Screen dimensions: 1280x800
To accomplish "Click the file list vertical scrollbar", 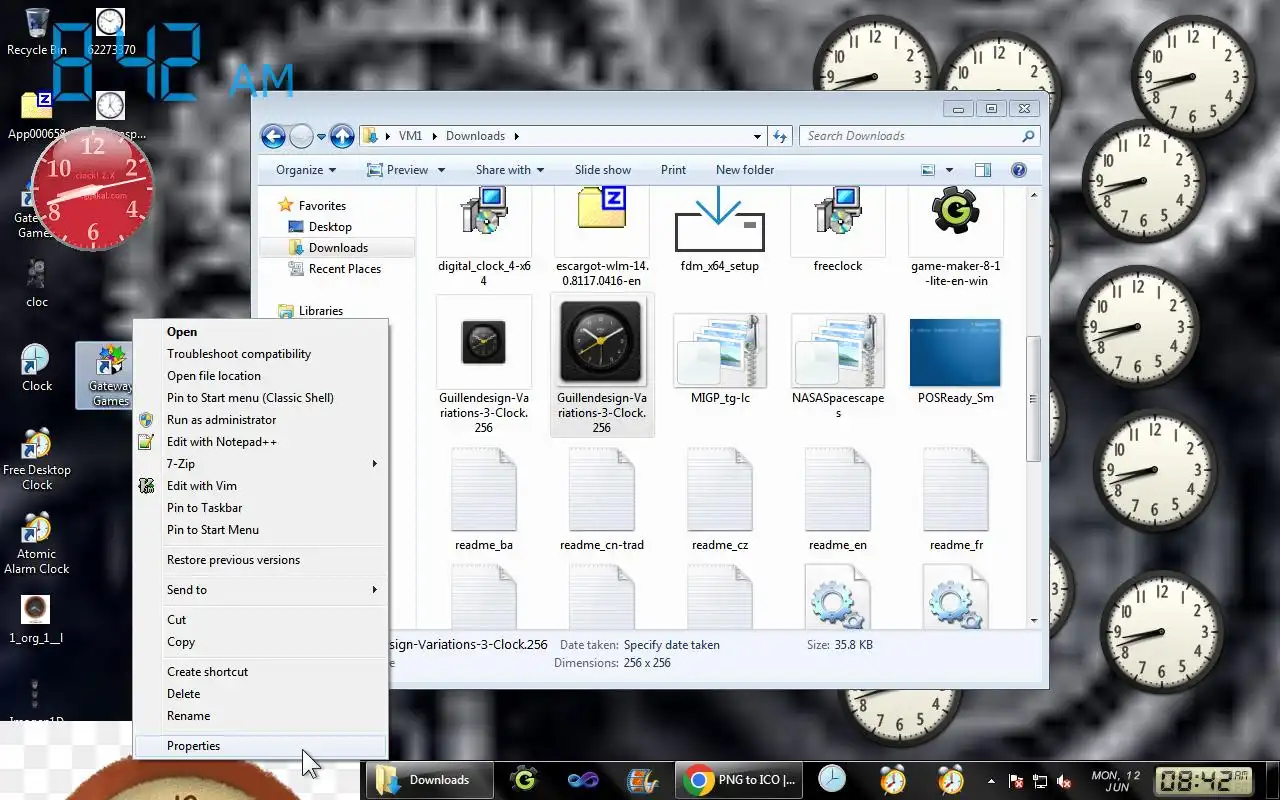I will pos(1034,400).
